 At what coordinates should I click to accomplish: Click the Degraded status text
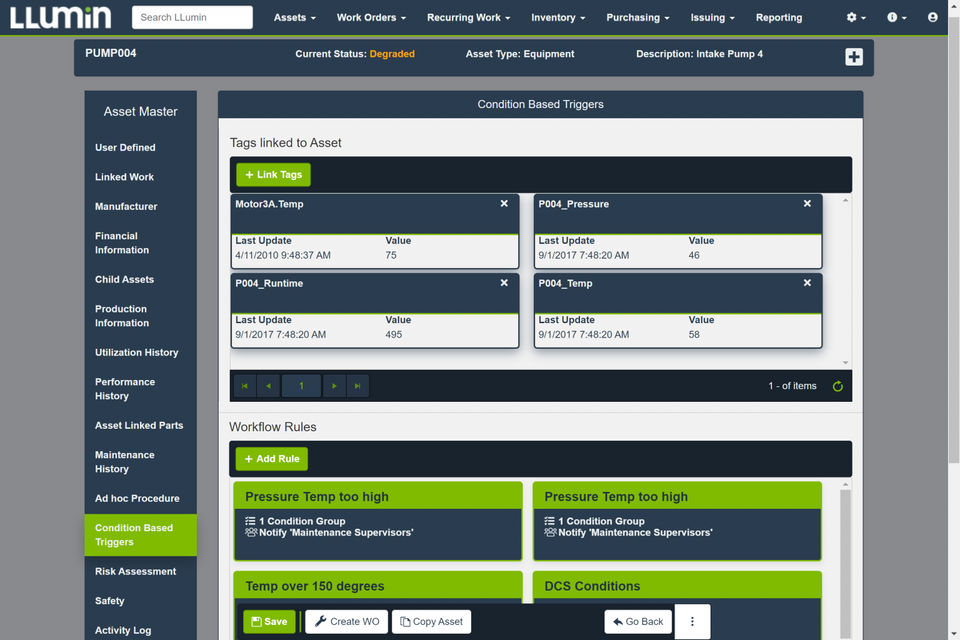(x=392, y=54)
